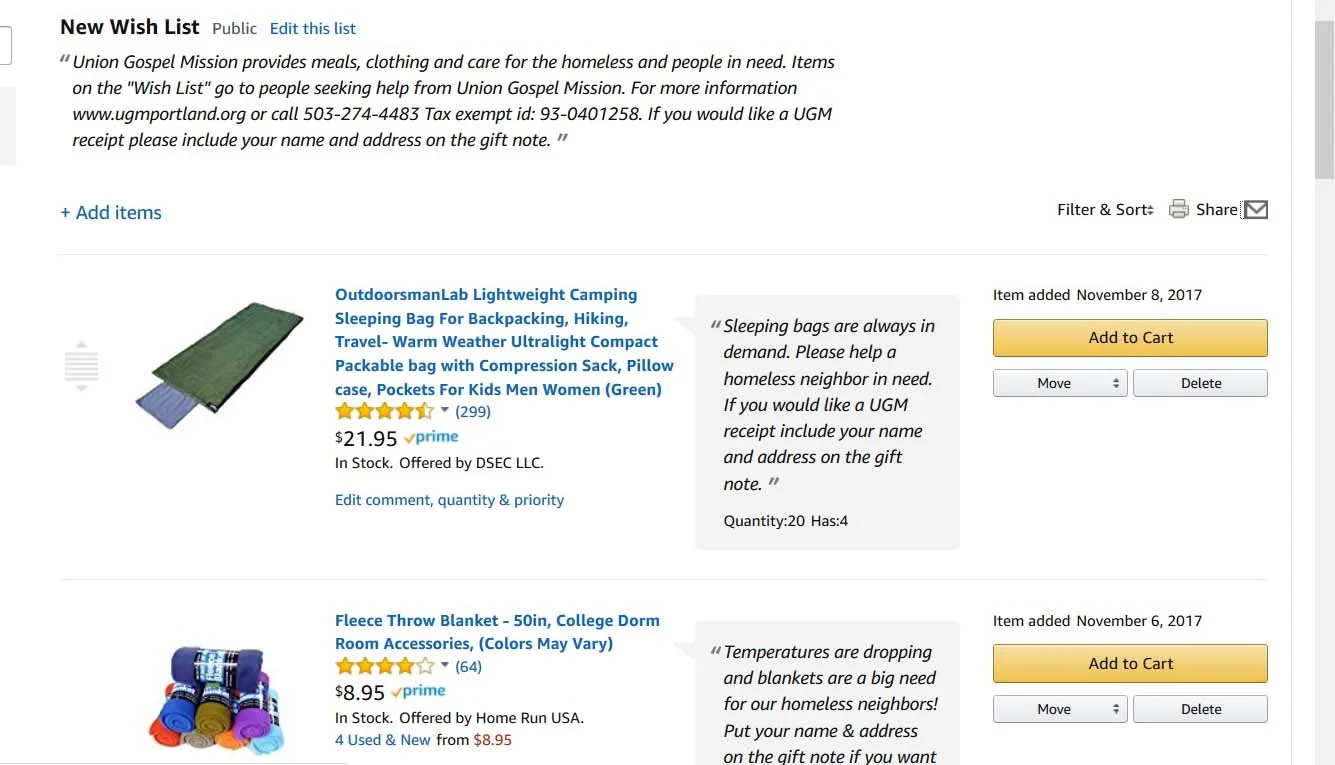This screenshot has width=1335, height=765.
Task: Delete the fleece blanket from list
Action: 1200,709
